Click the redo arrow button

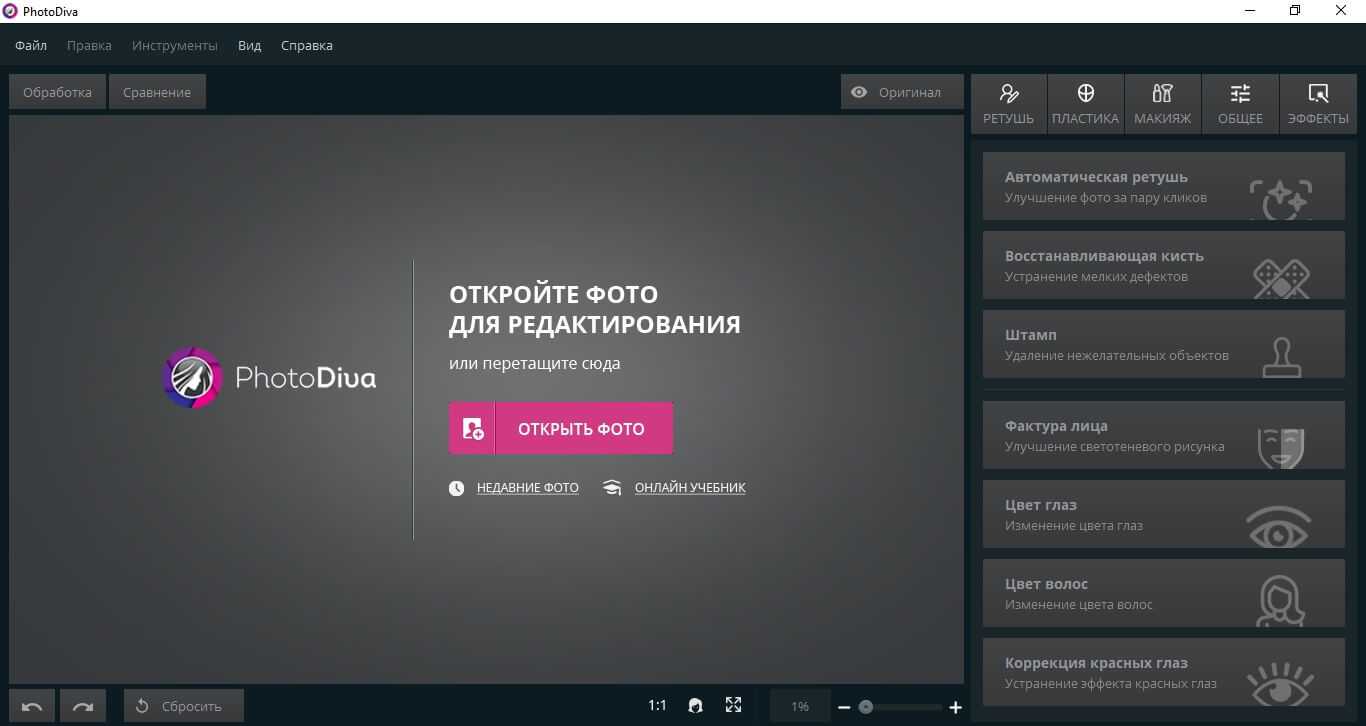click(83, 706)
